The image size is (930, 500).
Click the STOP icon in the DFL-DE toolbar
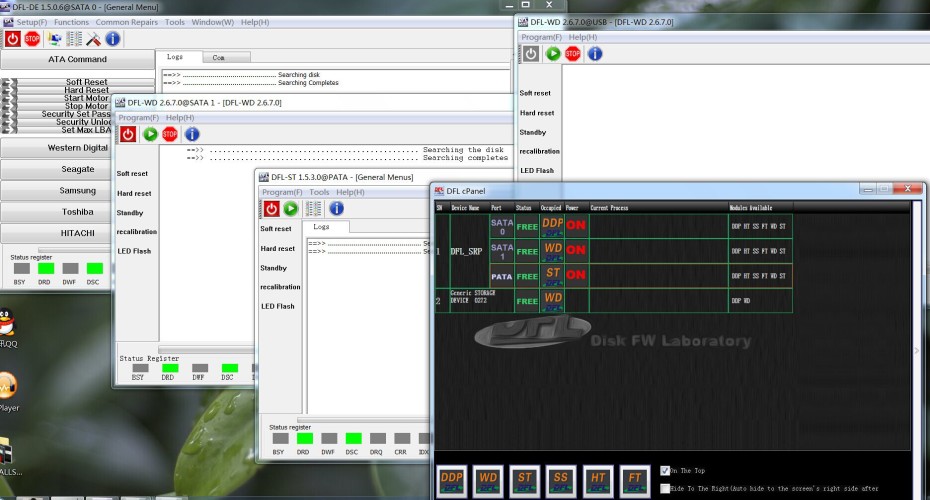(x=32, y=39)
